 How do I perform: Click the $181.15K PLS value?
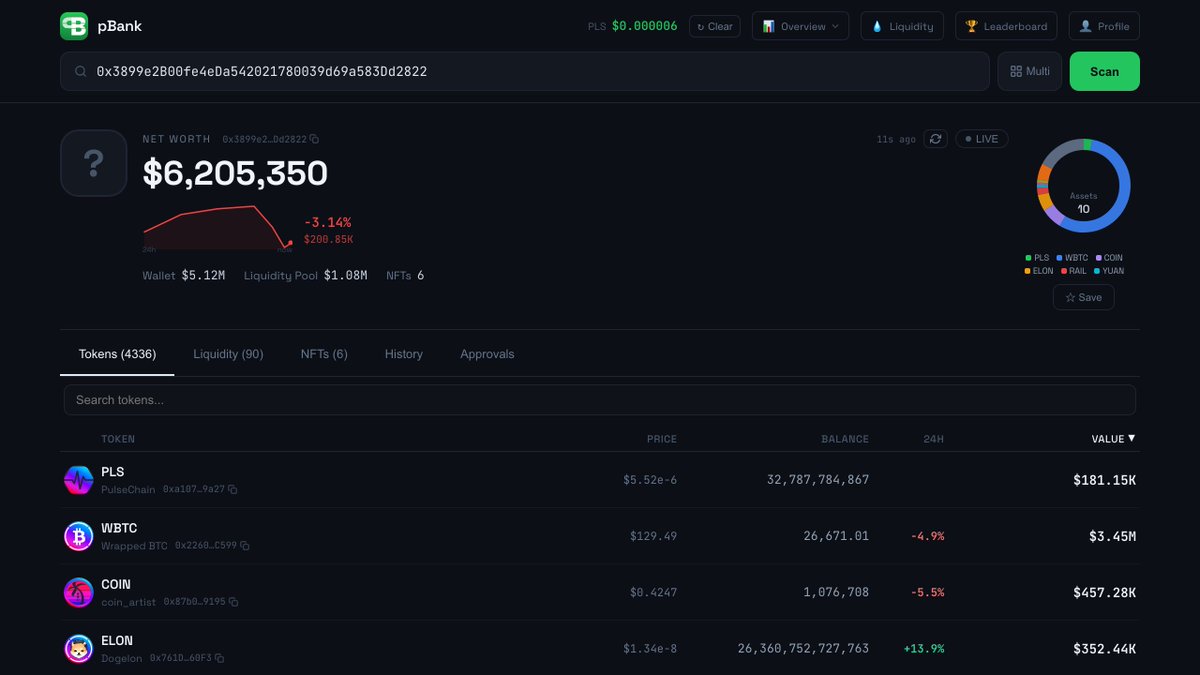tap(1105, 480)
